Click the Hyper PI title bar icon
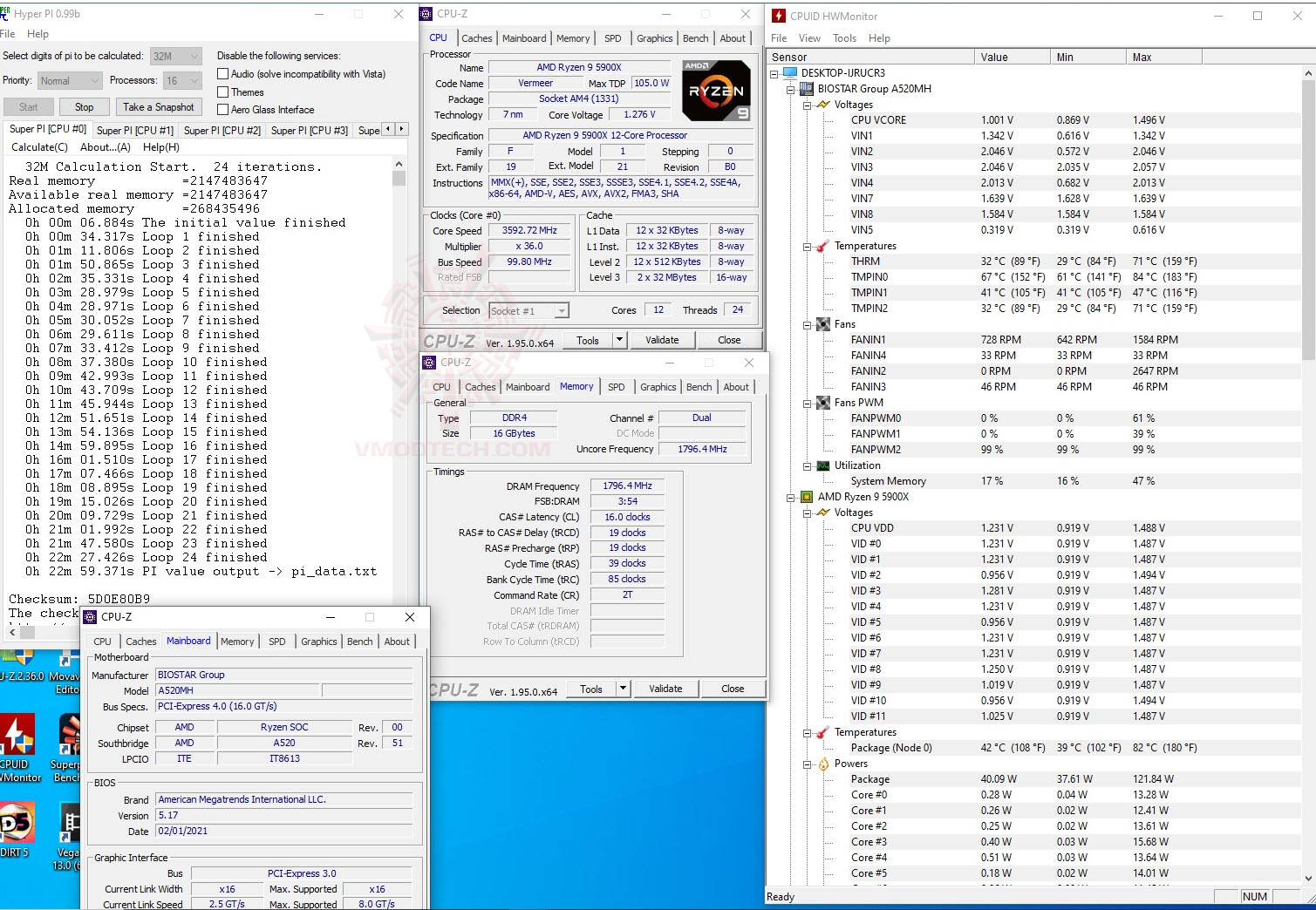 click(5, 13)
